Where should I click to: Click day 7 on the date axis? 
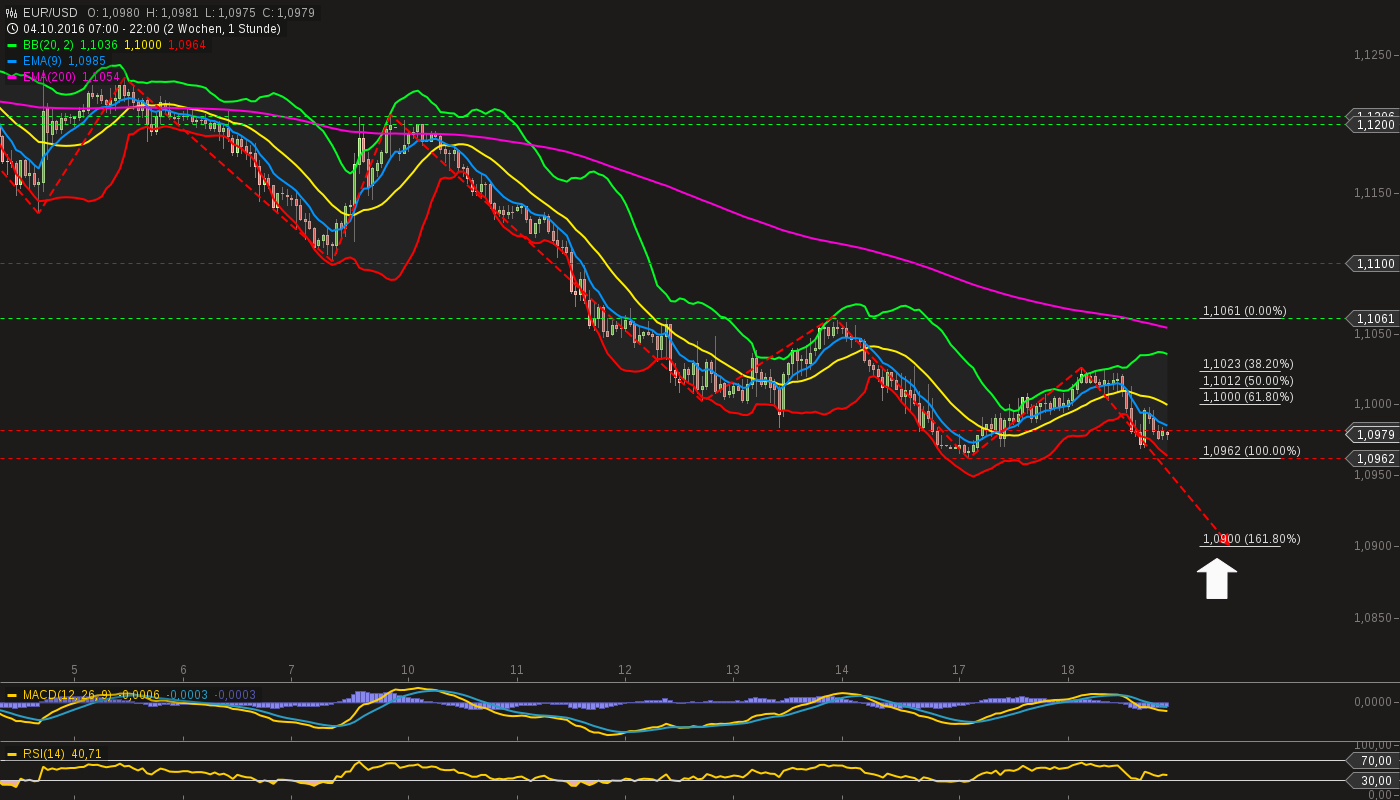(291, 670)
